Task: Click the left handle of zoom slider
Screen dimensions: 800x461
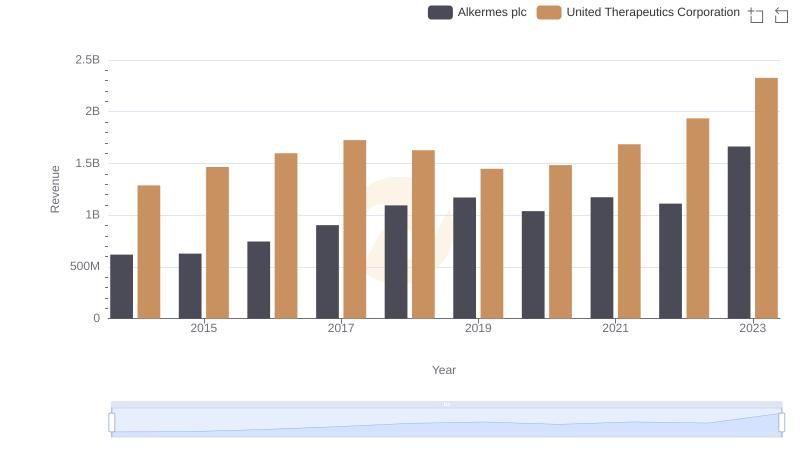Action: (x=112, y=422)
